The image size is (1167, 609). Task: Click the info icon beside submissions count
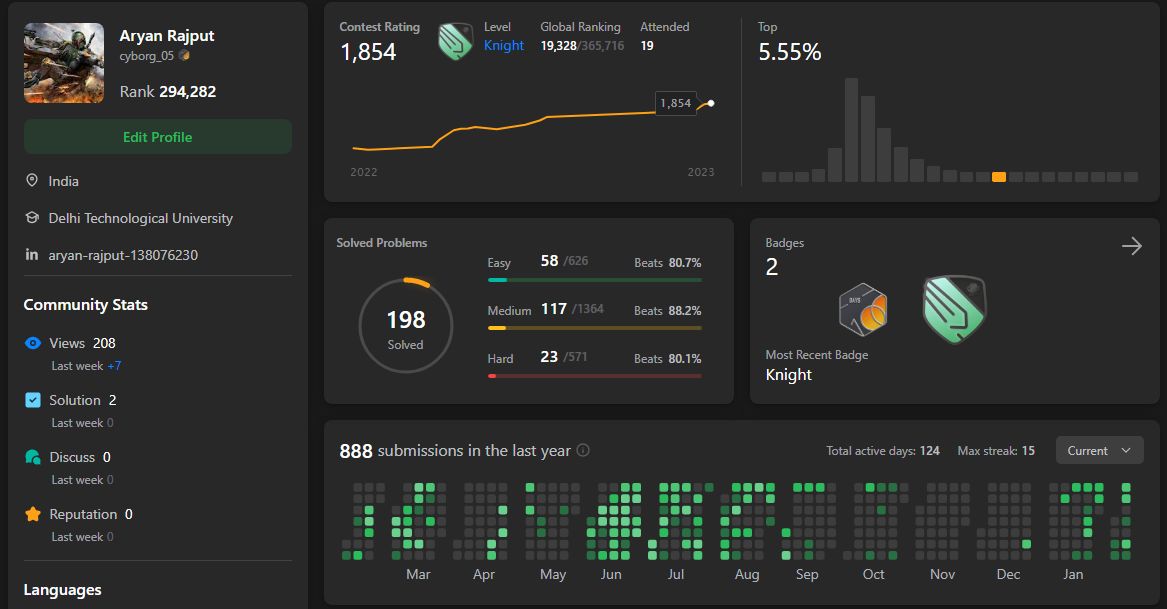584,450
